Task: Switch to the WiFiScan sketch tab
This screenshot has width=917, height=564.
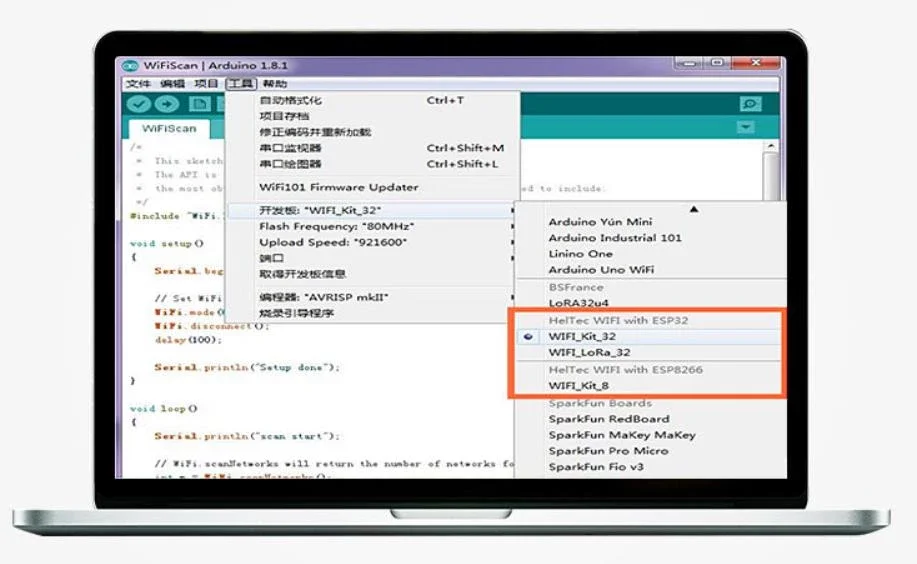Action: pos(169,128)
